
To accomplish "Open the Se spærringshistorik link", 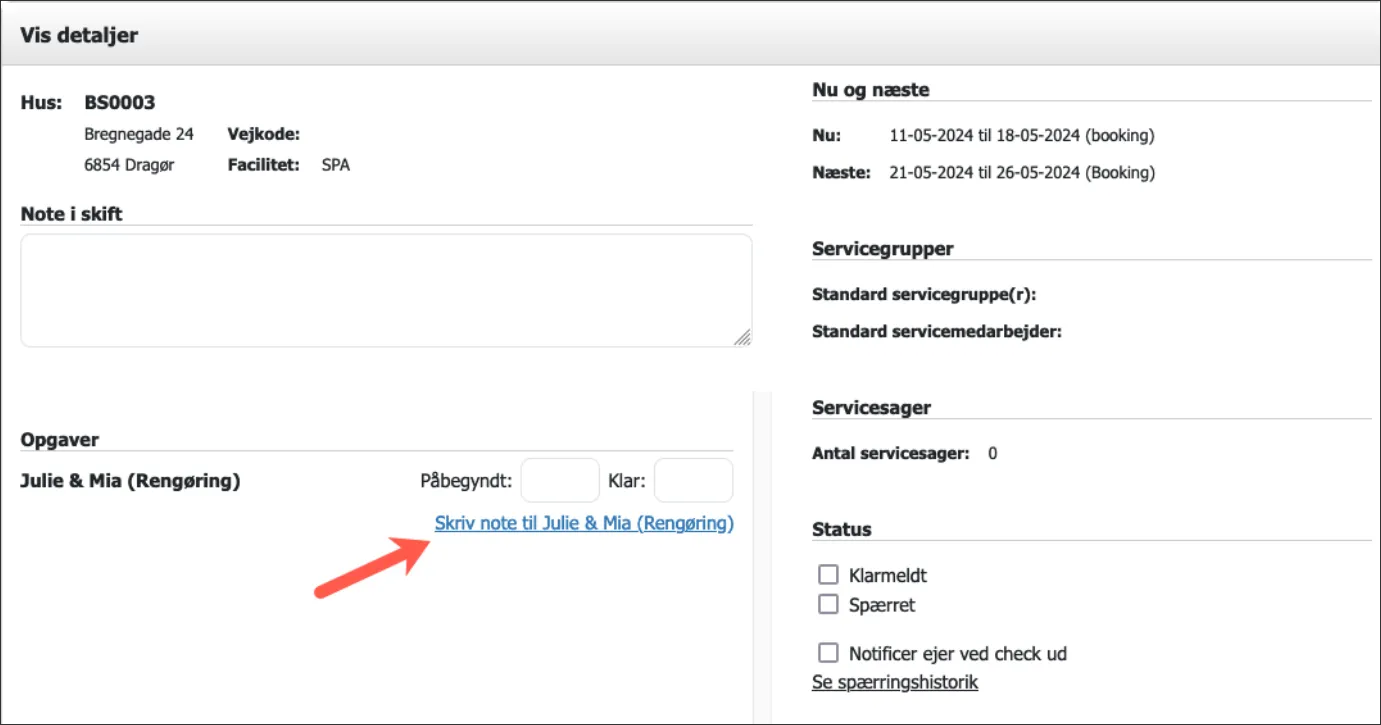I will pos(894,682).
